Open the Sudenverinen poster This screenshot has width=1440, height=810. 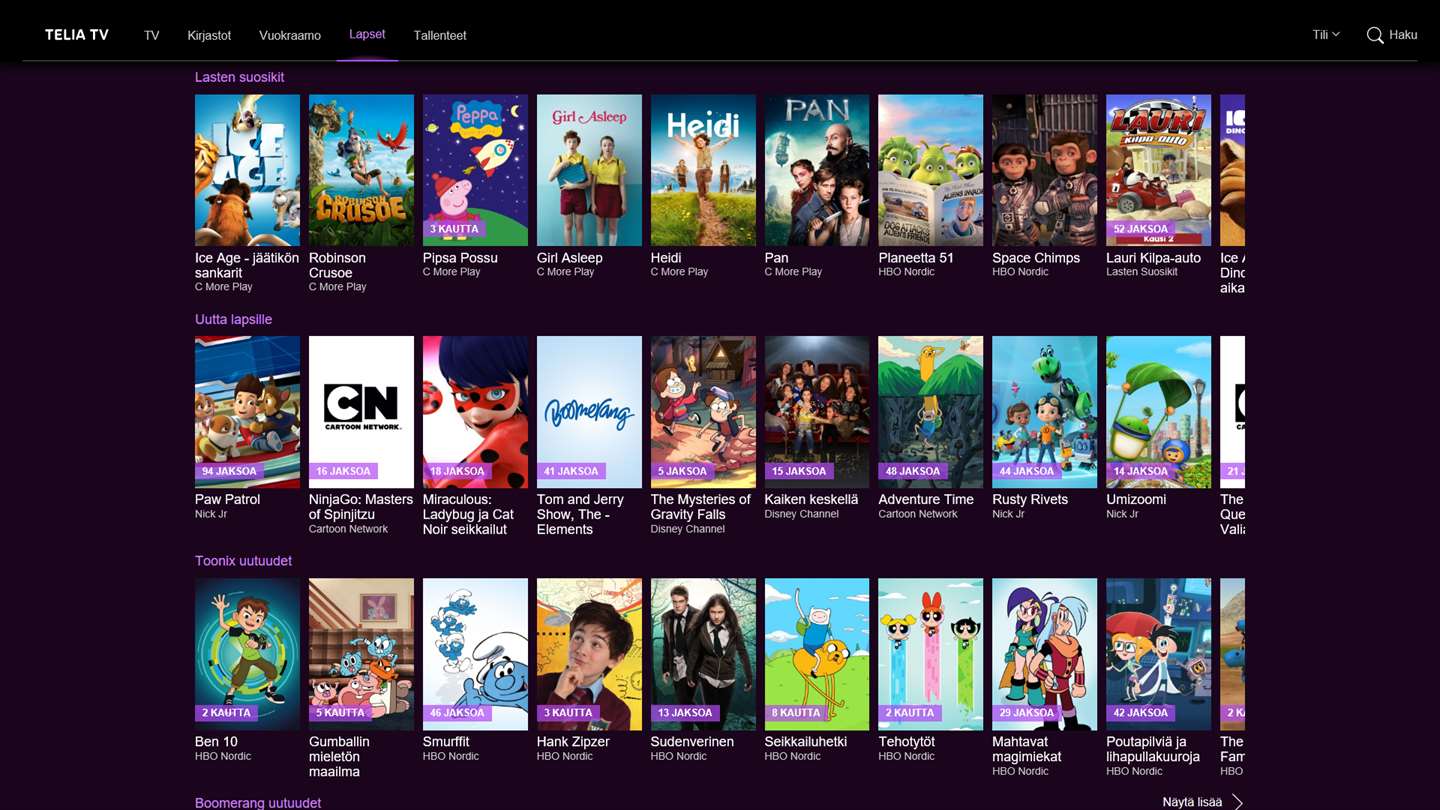tap(703, 654)
